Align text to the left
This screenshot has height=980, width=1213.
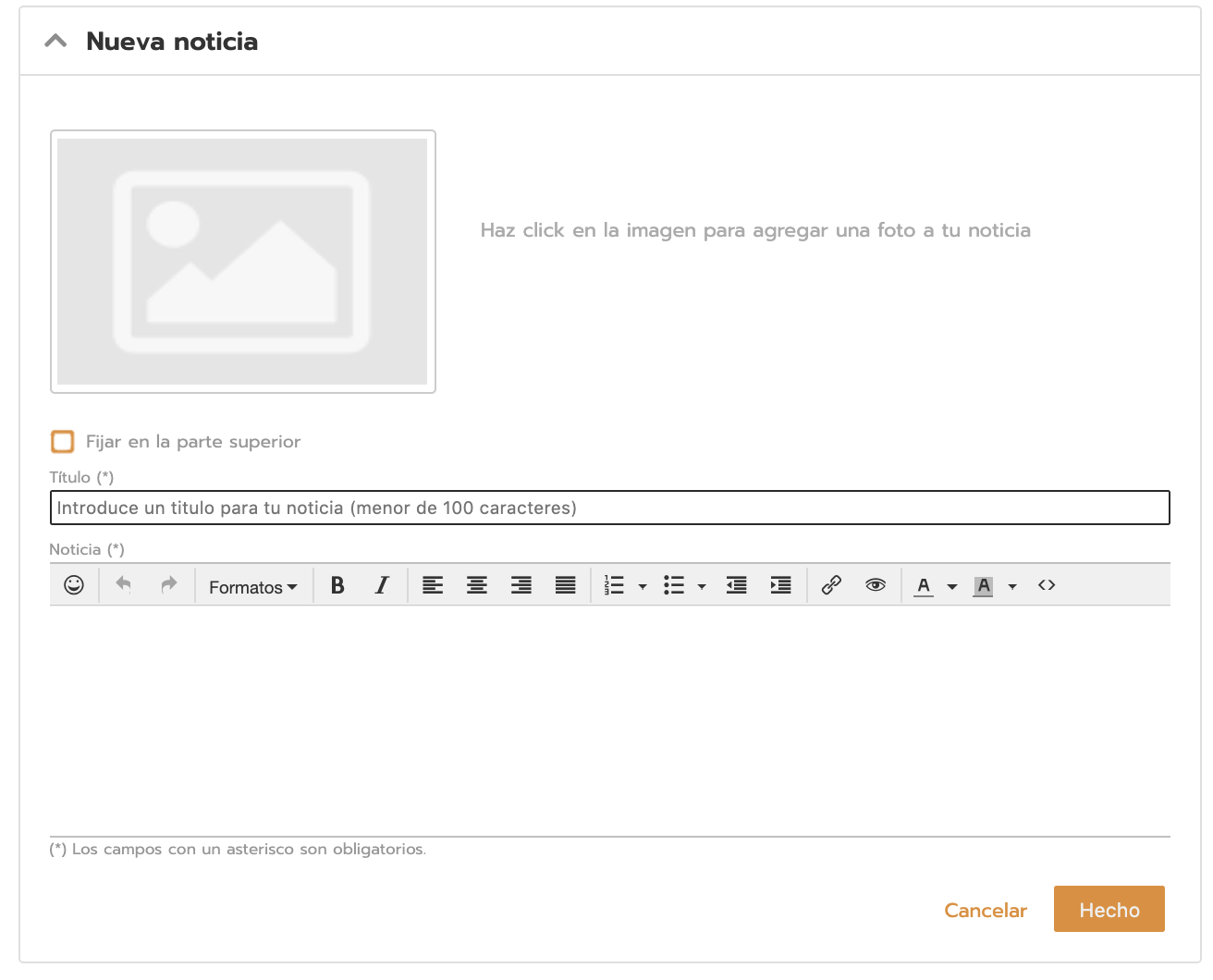(x=433, y=585)
